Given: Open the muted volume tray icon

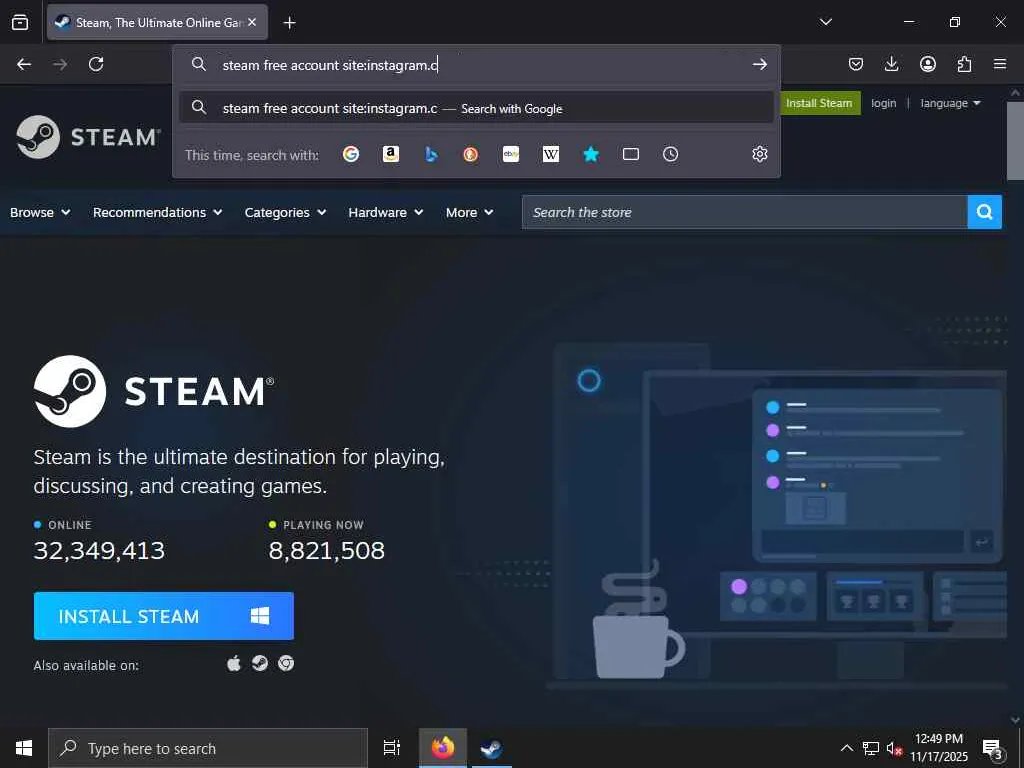Looking at the screenshot, I should 895,748.
